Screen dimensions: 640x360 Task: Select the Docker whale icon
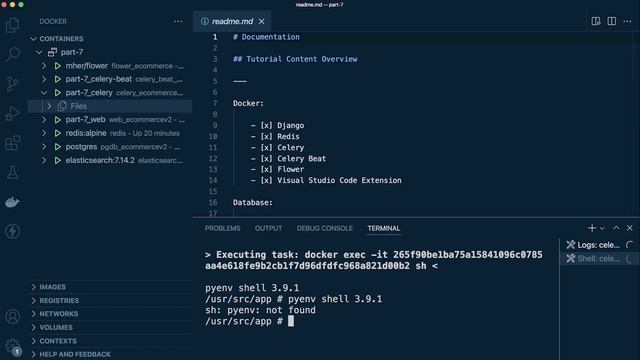click(x=13, y=202)
